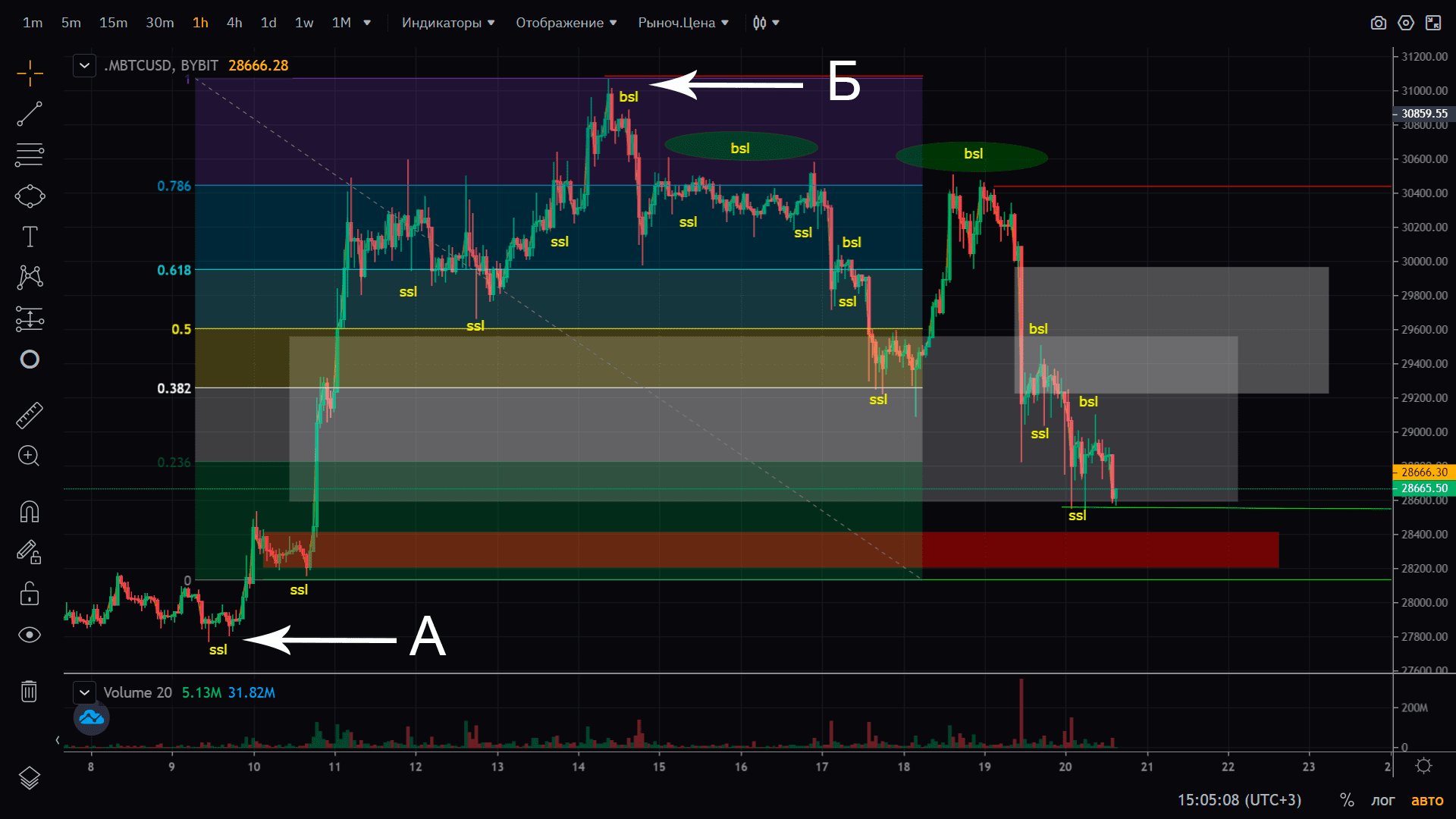Screen dimensions: 1456x819
Task: Select the green bsl ellipse near 16
Action: pyautogui.click(x=740, y=146)
